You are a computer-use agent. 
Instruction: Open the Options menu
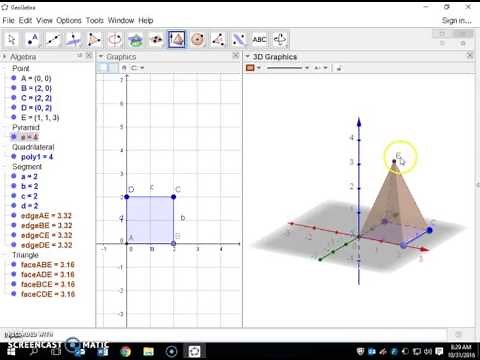pyautogui.click(x=69, y=20)
